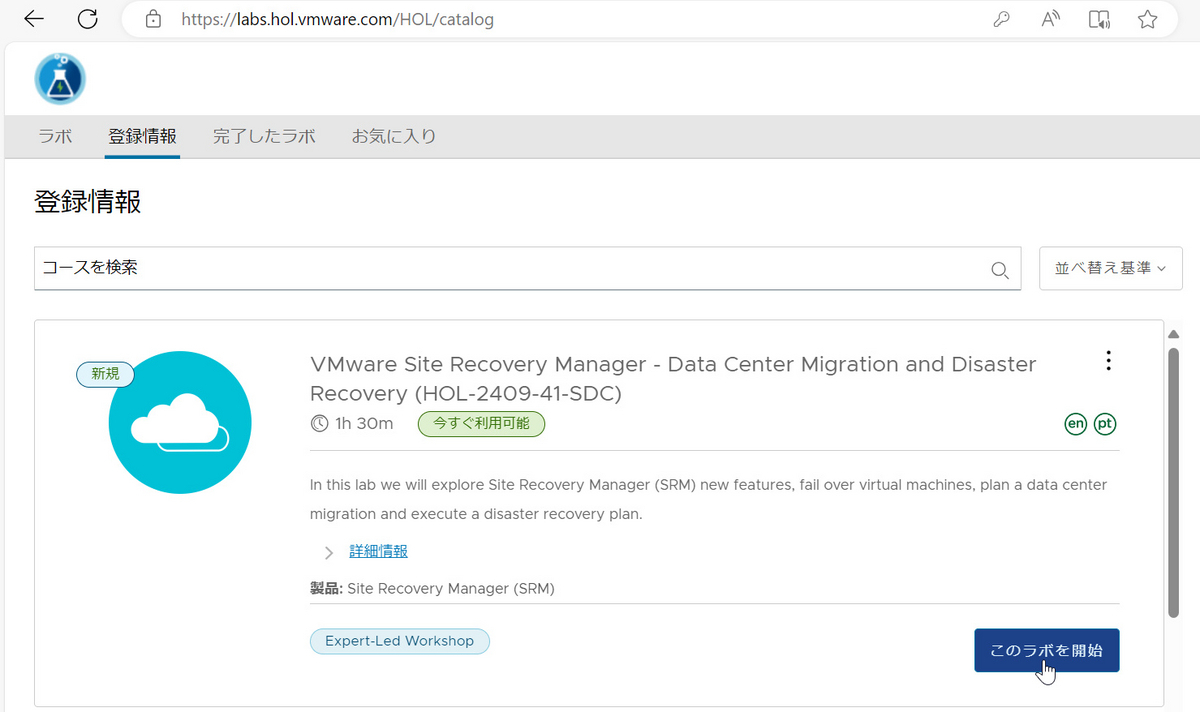1200x712 pixels.
Task: Click the clock icon beside 1h 30m
Action: (x=320, y=424)
